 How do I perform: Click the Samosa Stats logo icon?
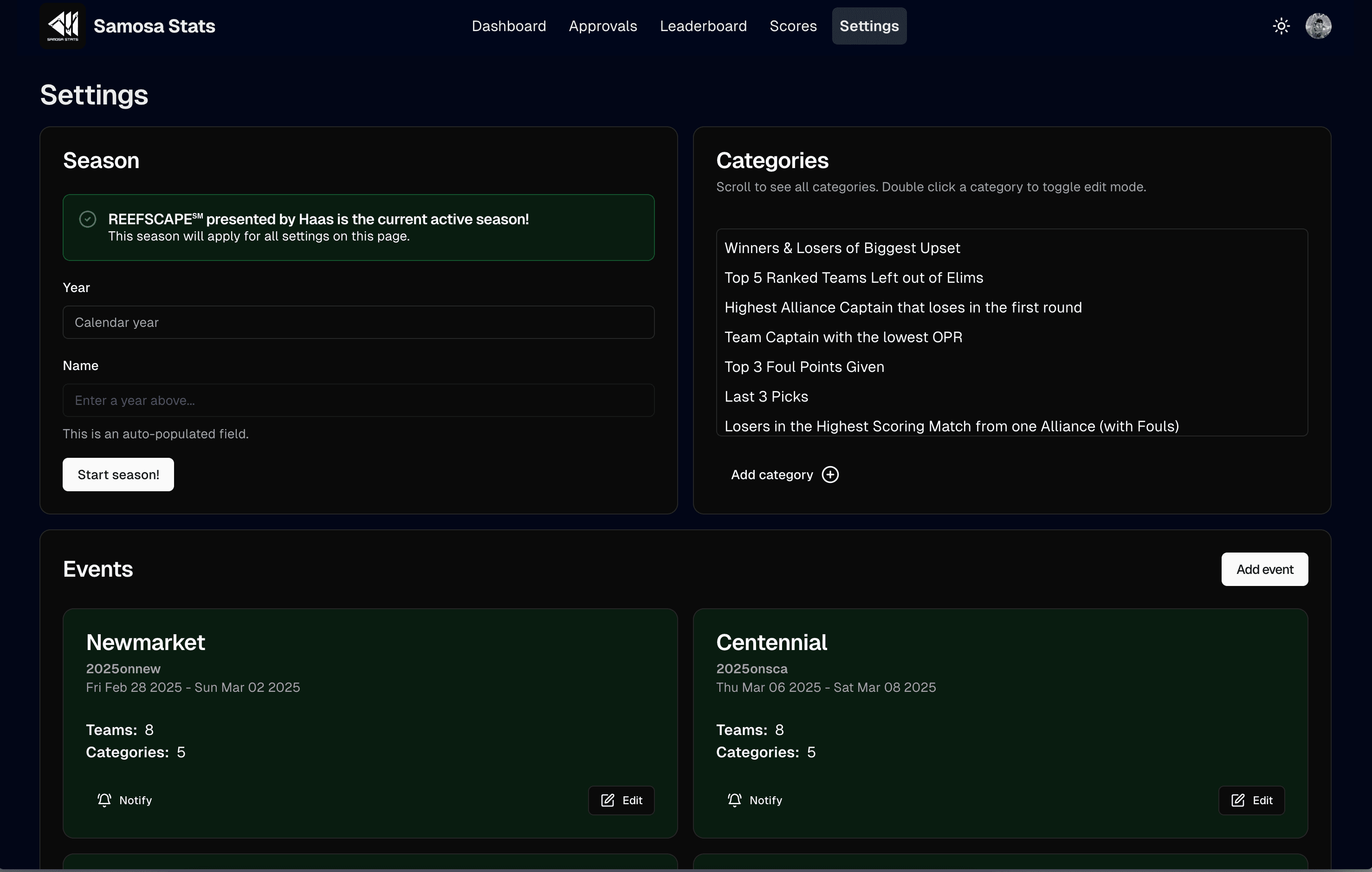pos(63,26)
